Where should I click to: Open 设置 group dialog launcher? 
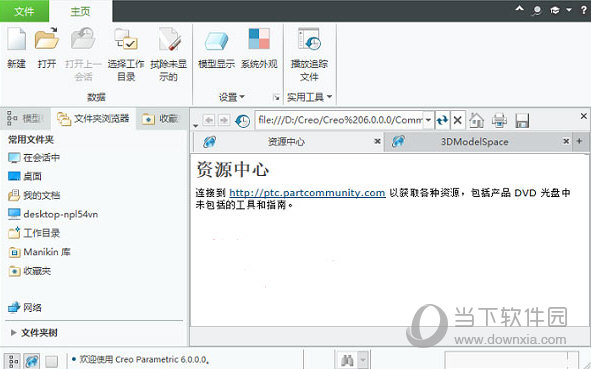coord(276,98)
